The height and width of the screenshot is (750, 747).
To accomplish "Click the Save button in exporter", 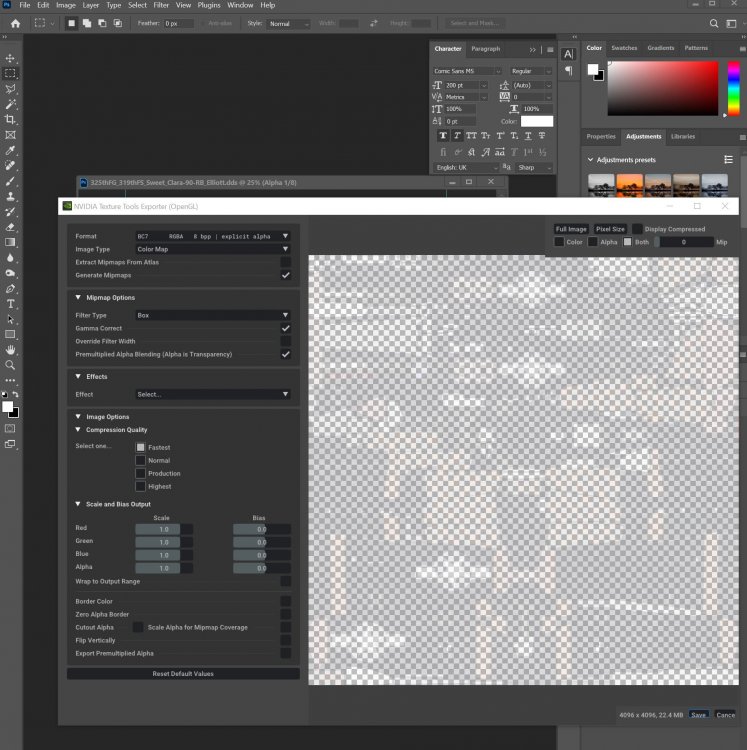I will [698, 715].
